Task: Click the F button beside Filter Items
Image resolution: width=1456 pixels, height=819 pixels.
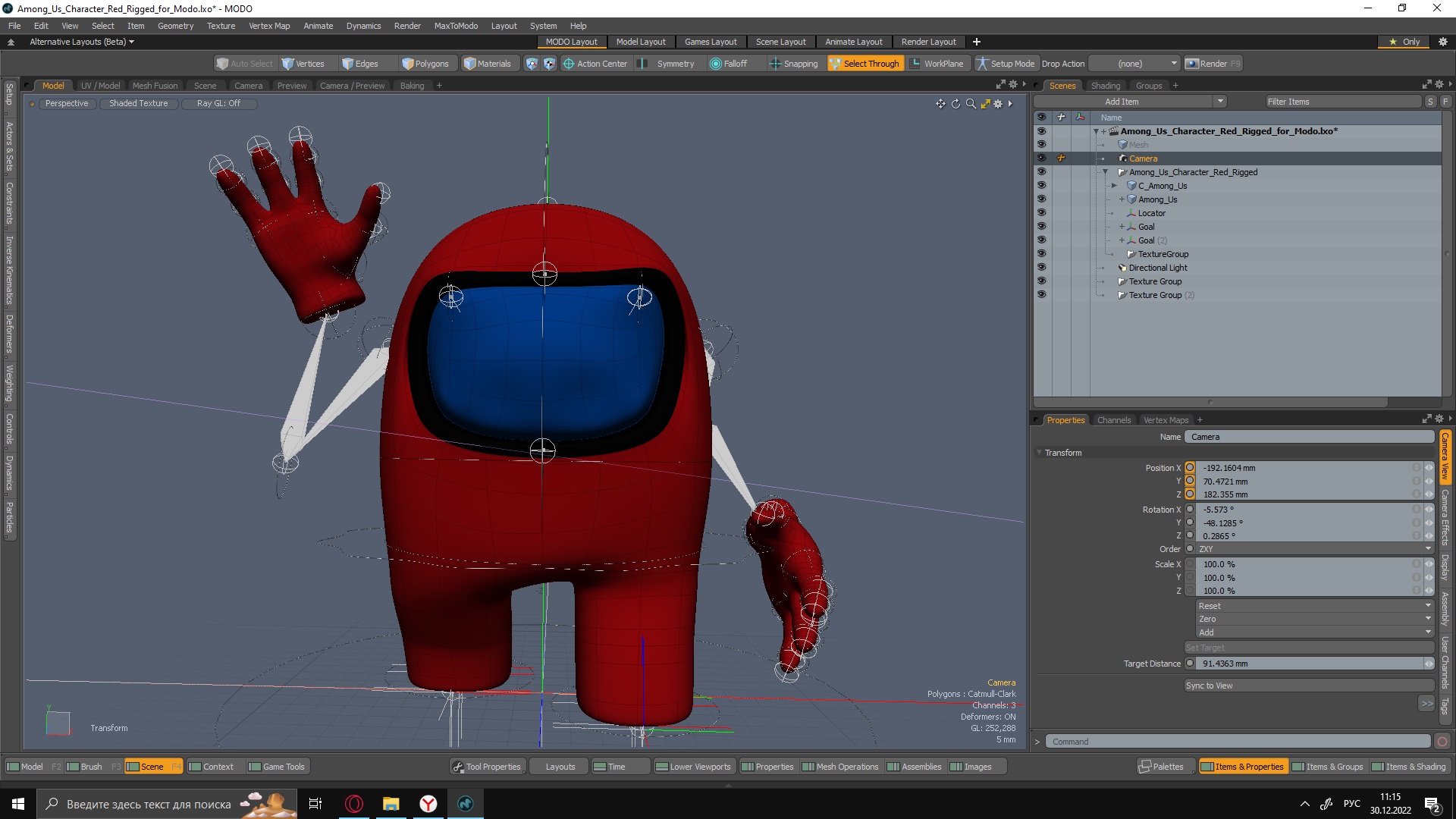Action: coord(1445,102)
